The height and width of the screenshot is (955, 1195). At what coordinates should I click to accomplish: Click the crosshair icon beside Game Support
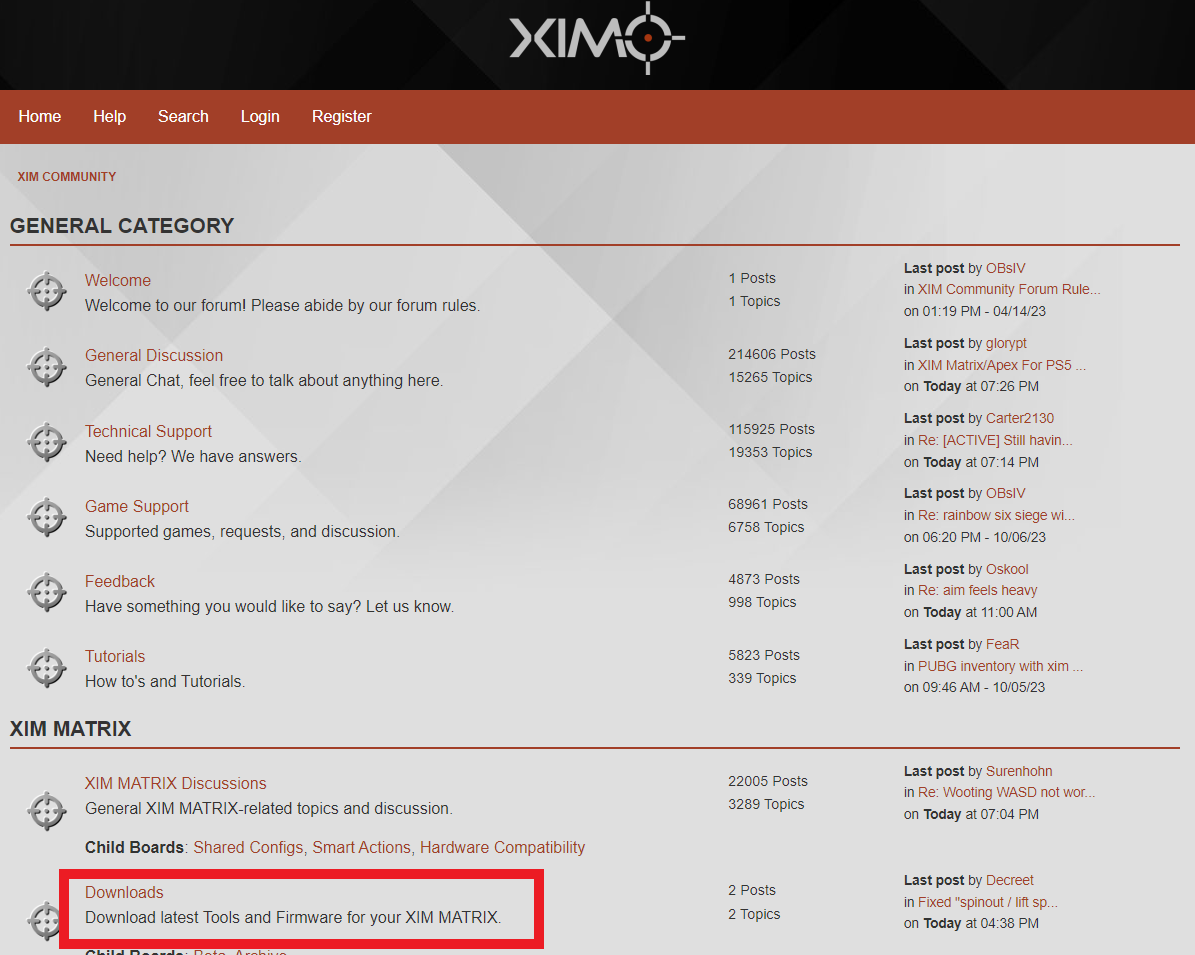point(47,518)
